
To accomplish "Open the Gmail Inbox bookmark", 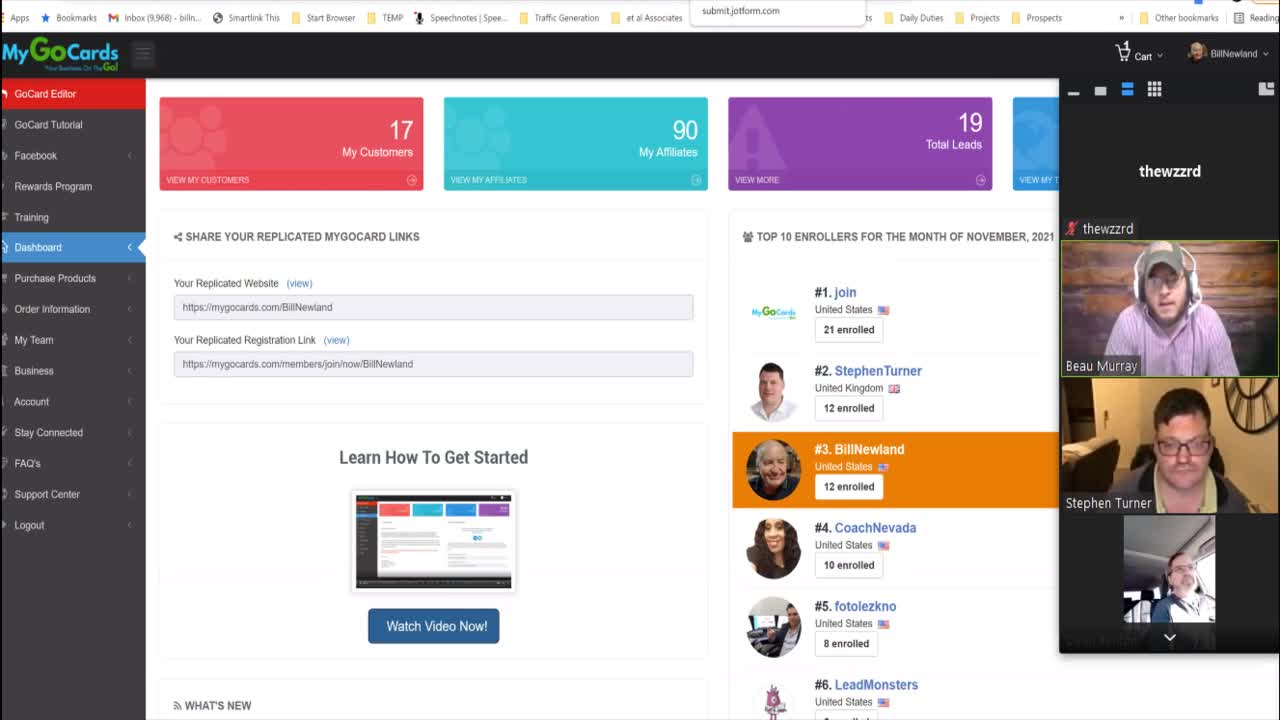I will click(154, 18).
